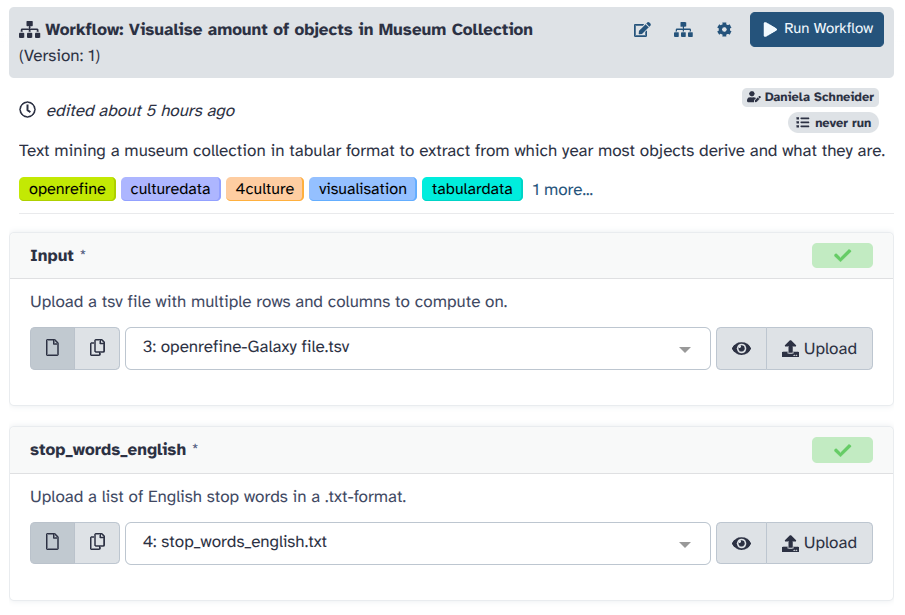Upload a file for stop_words_english
The image size is (905, 615).
(819, 543)
